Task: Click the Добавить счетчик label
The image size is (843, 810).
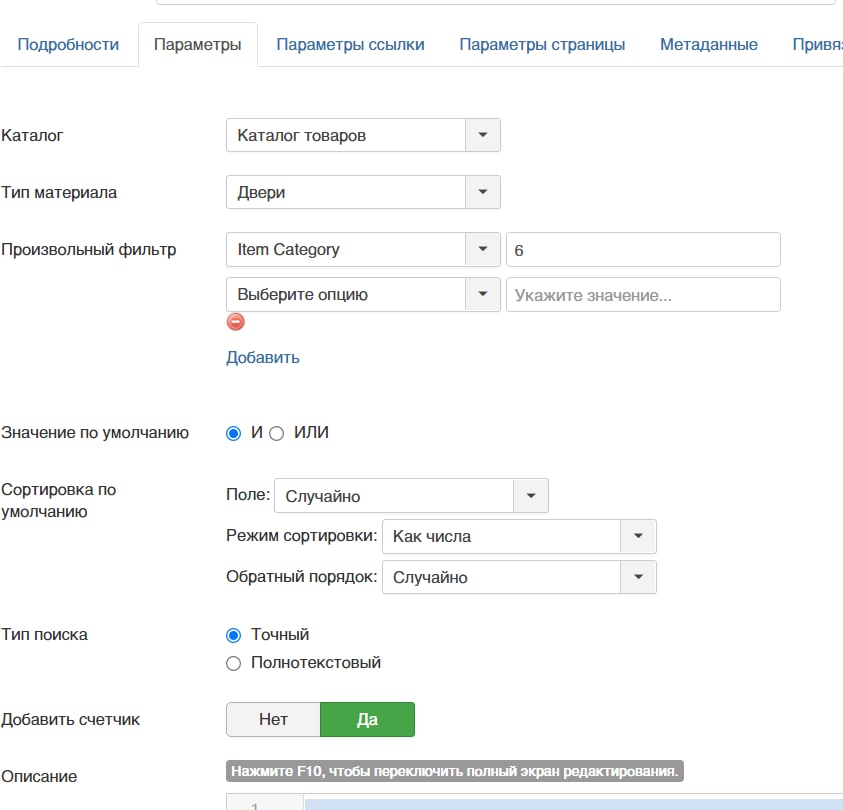Action: coord(70,719)
